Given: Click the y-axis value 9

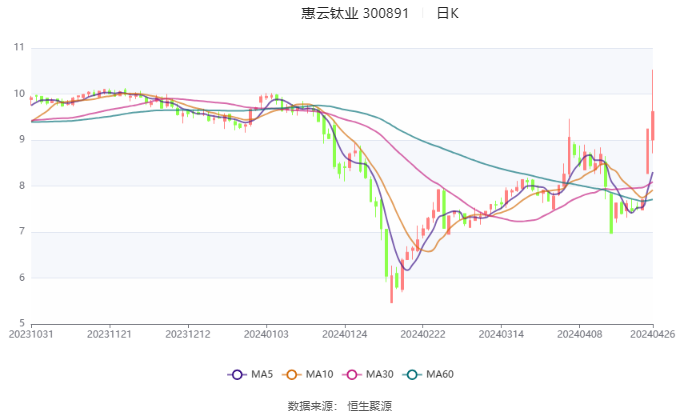Looking at the screenshot, I should point(22,140).
